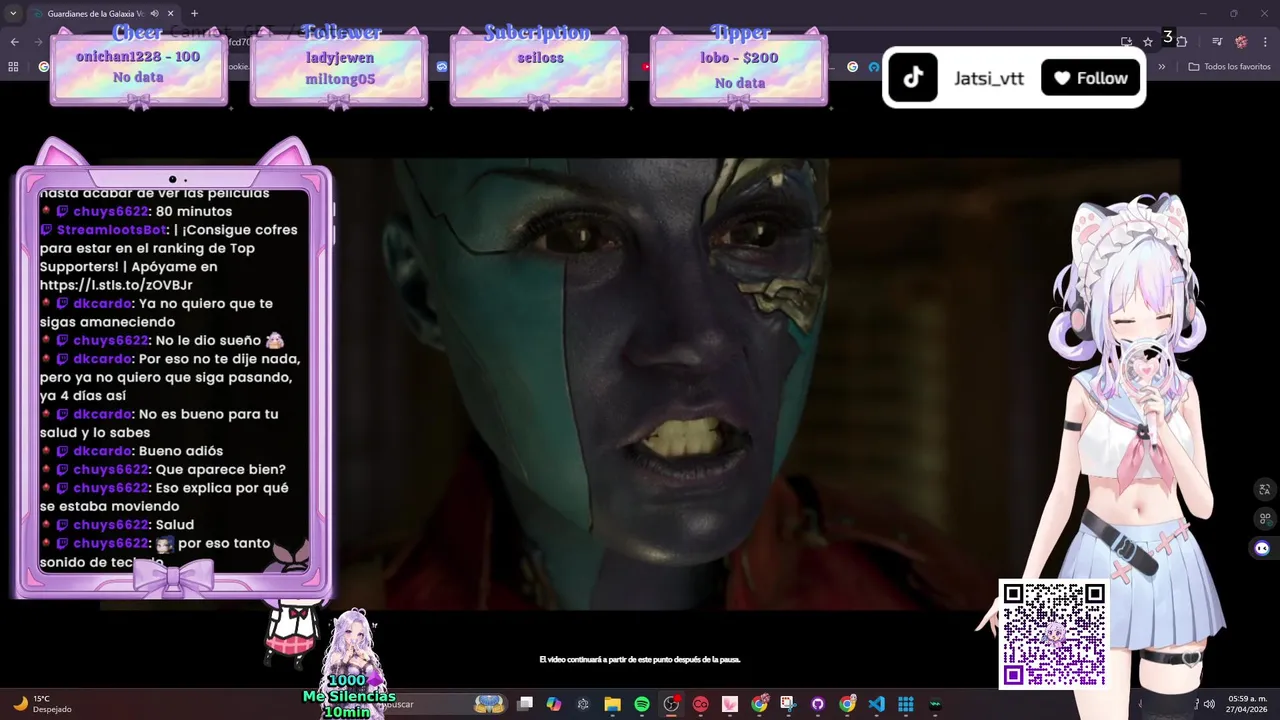Image resolution: width=1280 pixels, height=720 pixels.
Task: Click the "Que aparece bien?" chat message
Action: (x=221, y=469)
